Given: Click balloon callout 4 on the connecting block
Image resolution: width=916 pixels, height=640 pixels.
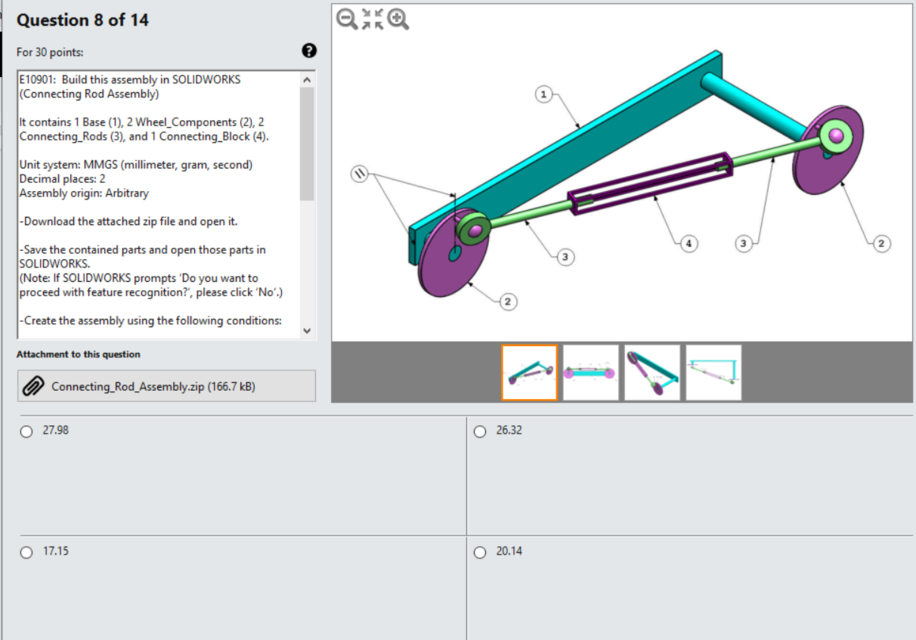Looking at the screenshot, I should click(688, 242).
